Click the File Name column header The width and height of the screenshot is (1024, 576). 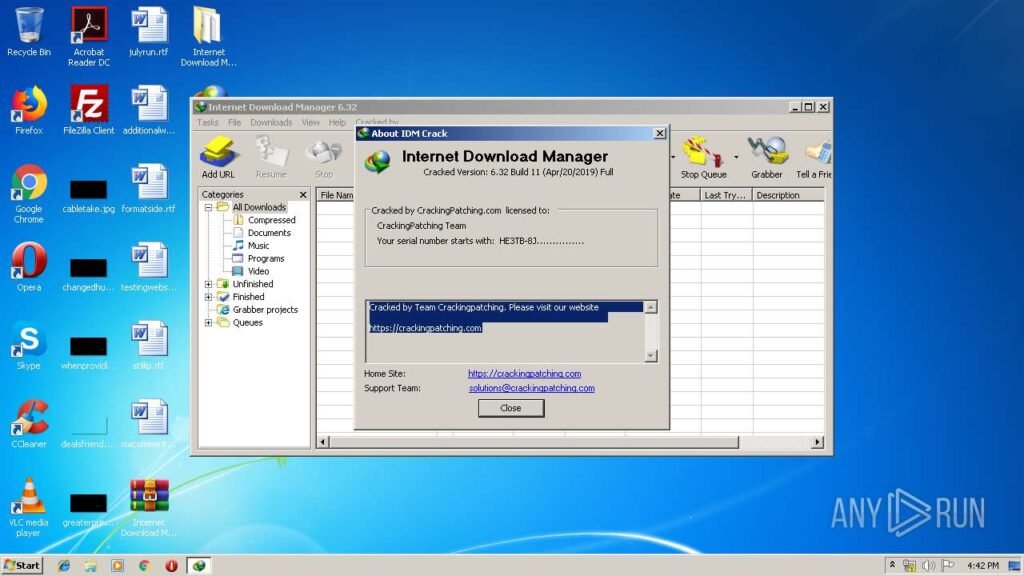(x=336, y=195)
